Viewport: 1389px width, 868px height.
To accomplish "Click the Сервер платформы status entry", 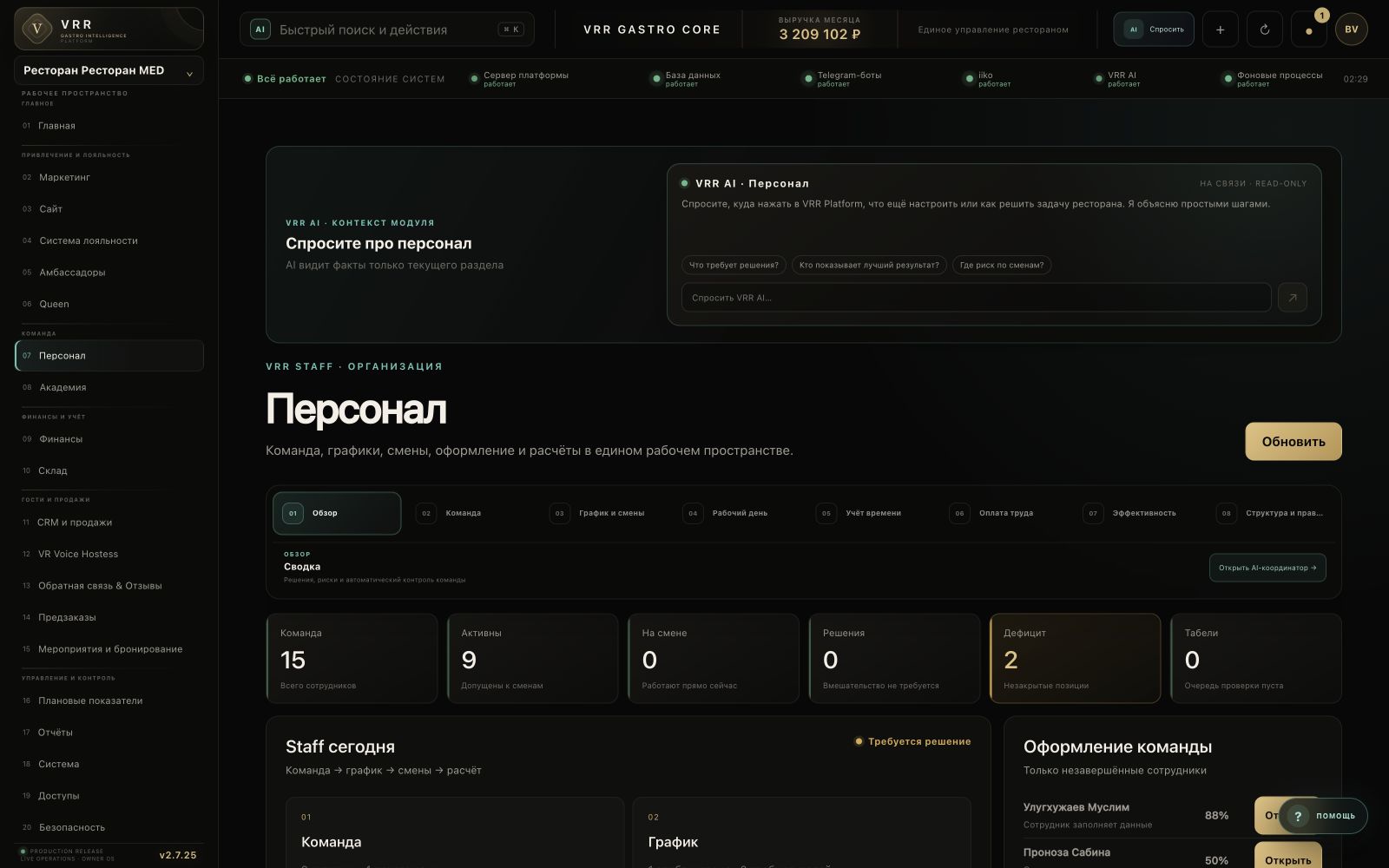I will click(519, 79).
